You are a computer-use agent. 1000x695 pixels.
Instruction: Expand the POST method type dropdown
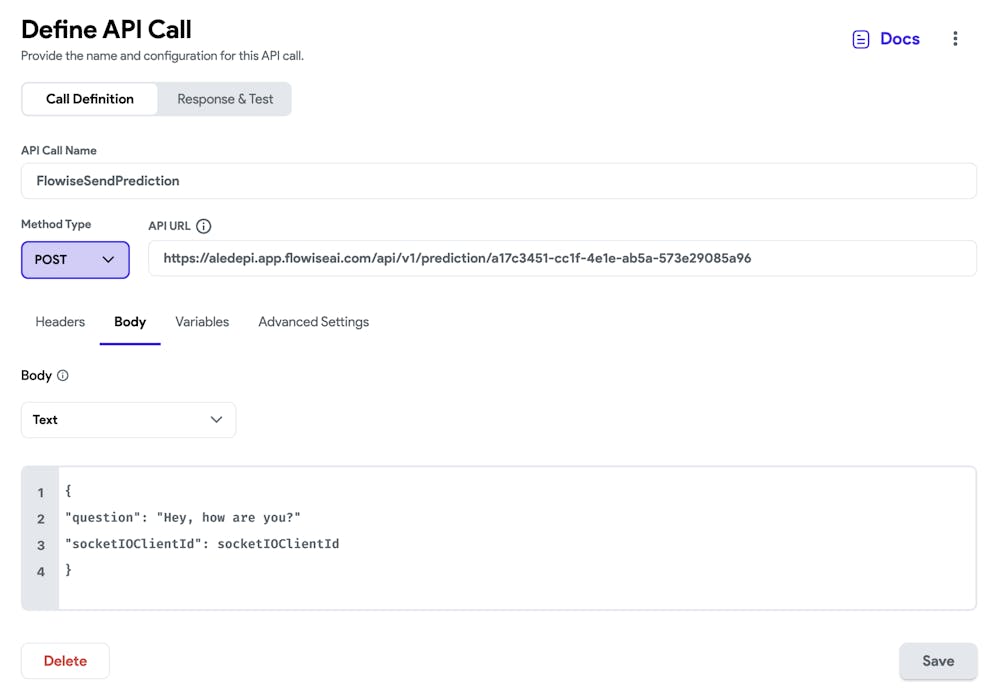point(75,260)
